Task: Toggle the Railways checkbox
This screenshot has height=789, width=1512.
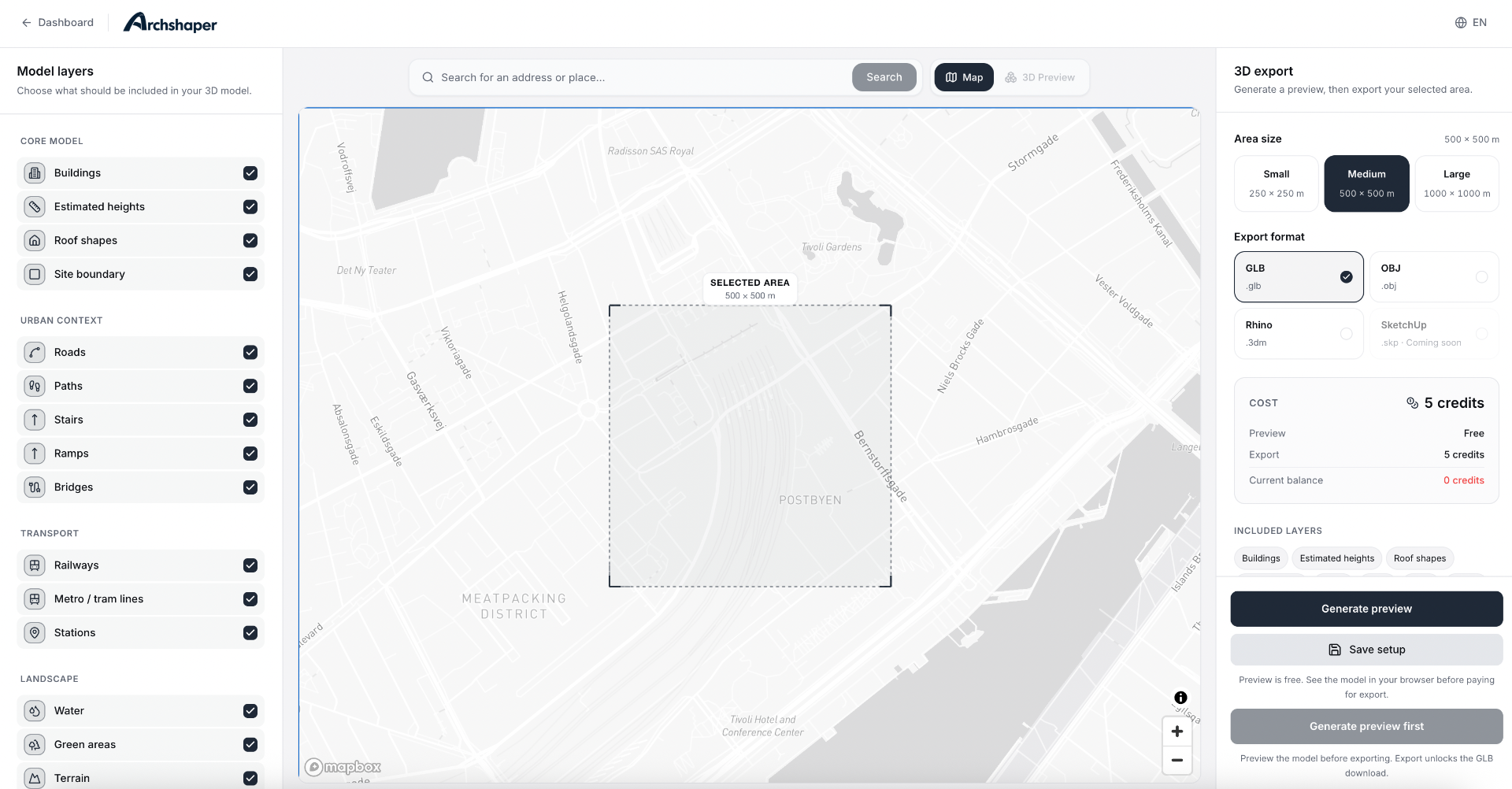Action: [x=250, y=565]
